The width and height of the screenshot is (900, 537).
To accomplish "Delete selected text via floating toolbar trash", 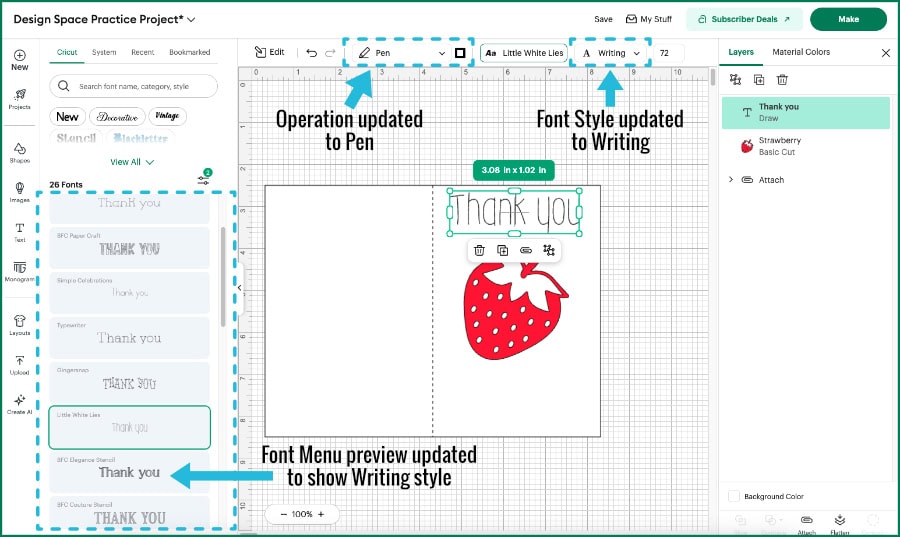I will point(479,250).
